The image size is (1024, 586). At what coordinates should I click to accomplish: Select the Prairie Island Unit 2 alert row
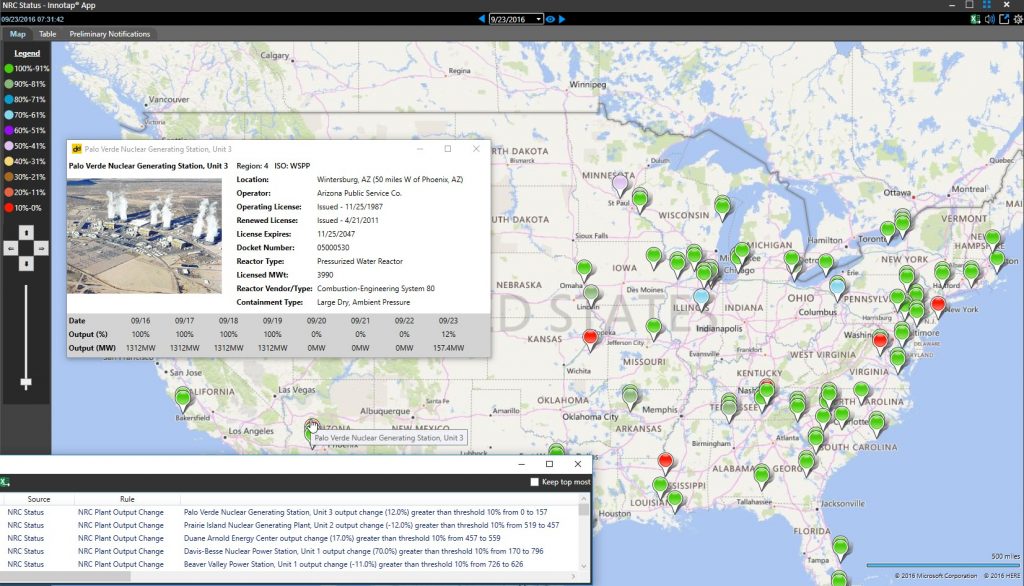click(x=291, y=525)
